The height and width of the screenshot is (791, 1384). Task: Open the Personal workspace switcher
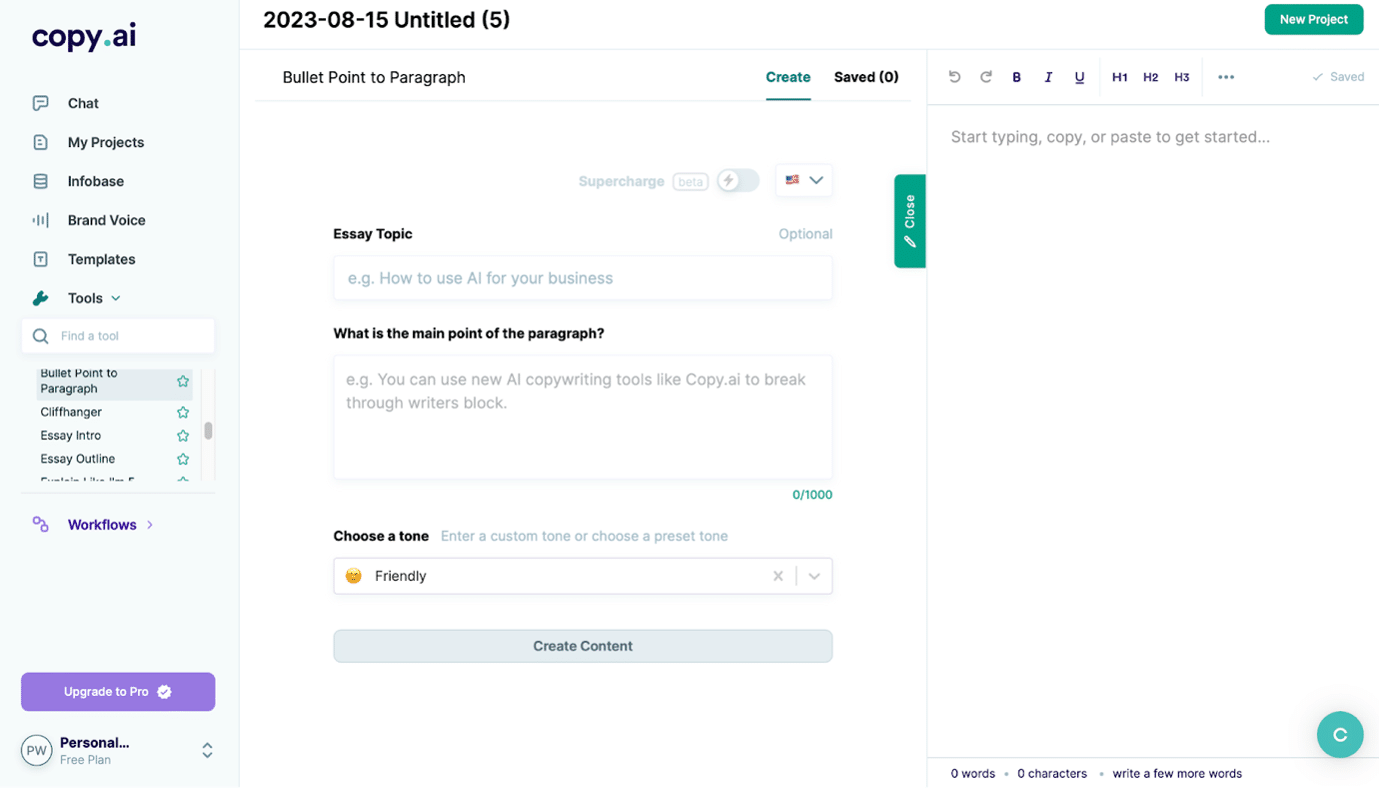point(207,752)
